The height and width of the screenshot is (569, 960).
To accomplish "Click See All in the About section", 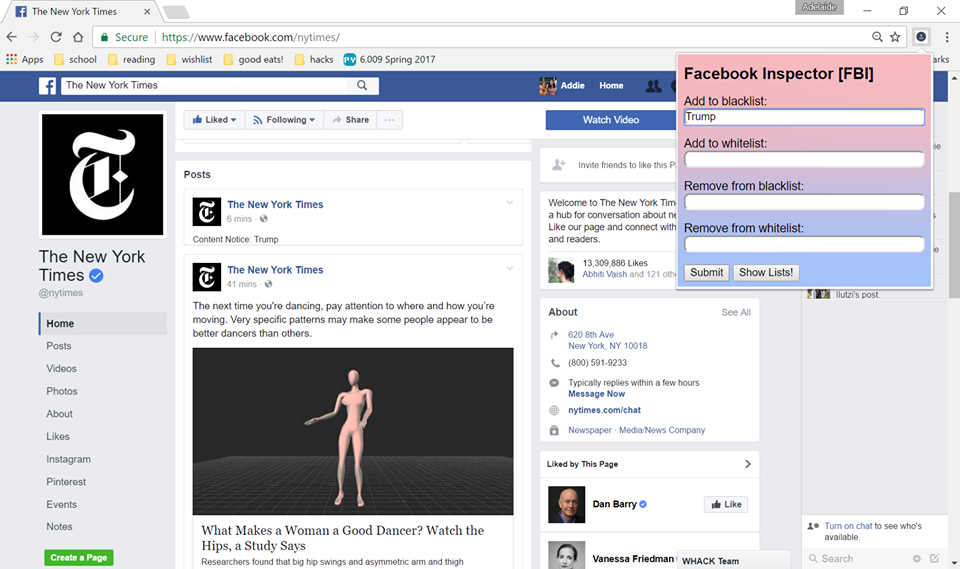I will 736,312.
